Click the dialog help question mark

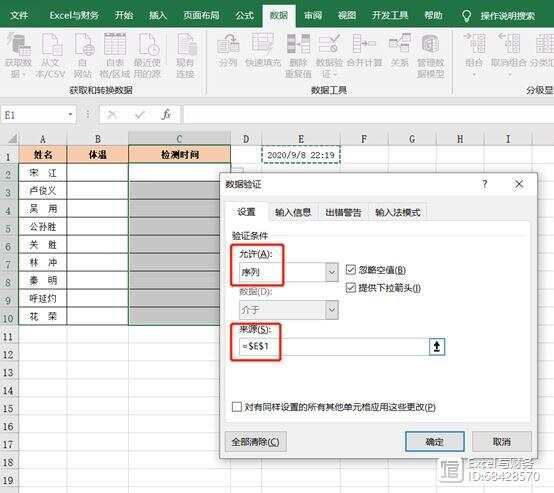tap(485, 184)
